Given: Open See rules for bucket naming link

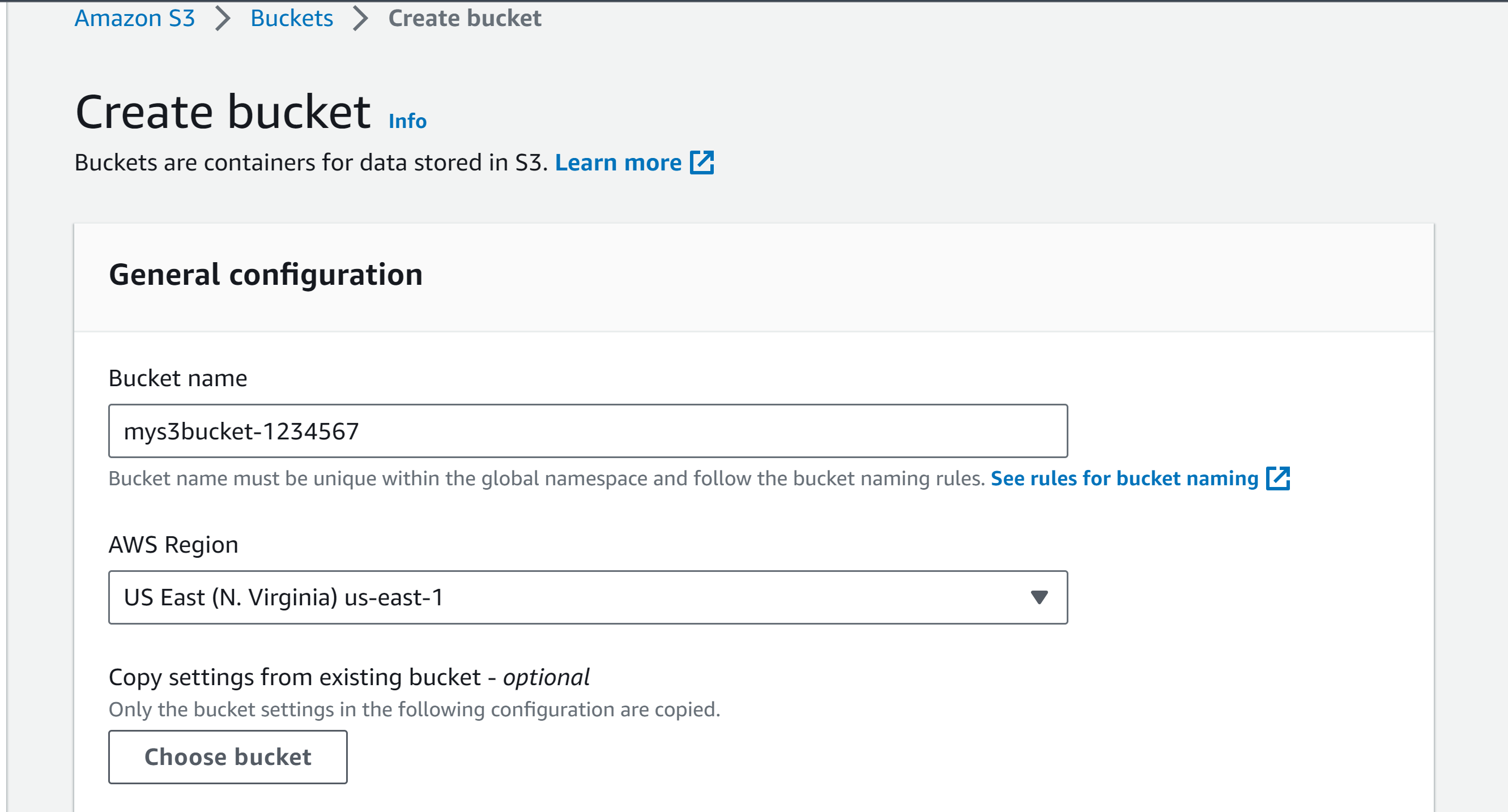Looking at the screenshot, I should (x=1124, y=478).
